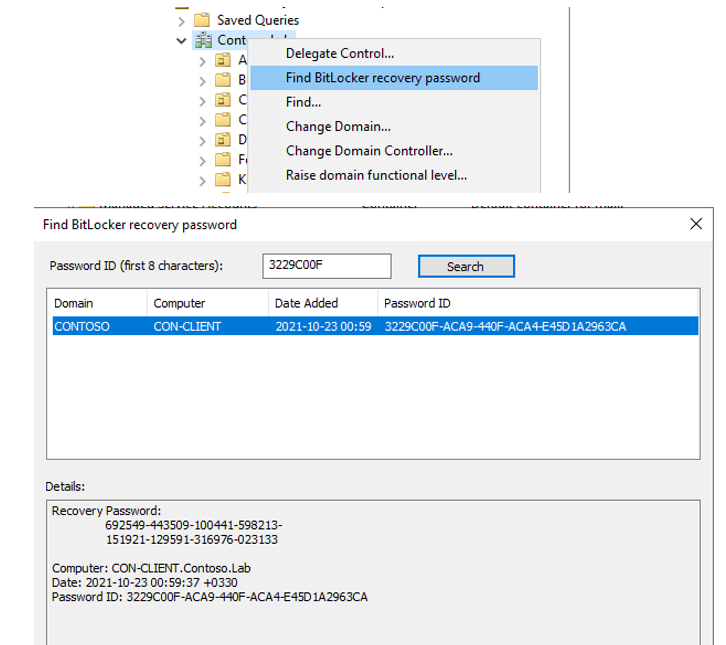
Task: Click the Saved Queries folder icon
Action: coord(203,20)
